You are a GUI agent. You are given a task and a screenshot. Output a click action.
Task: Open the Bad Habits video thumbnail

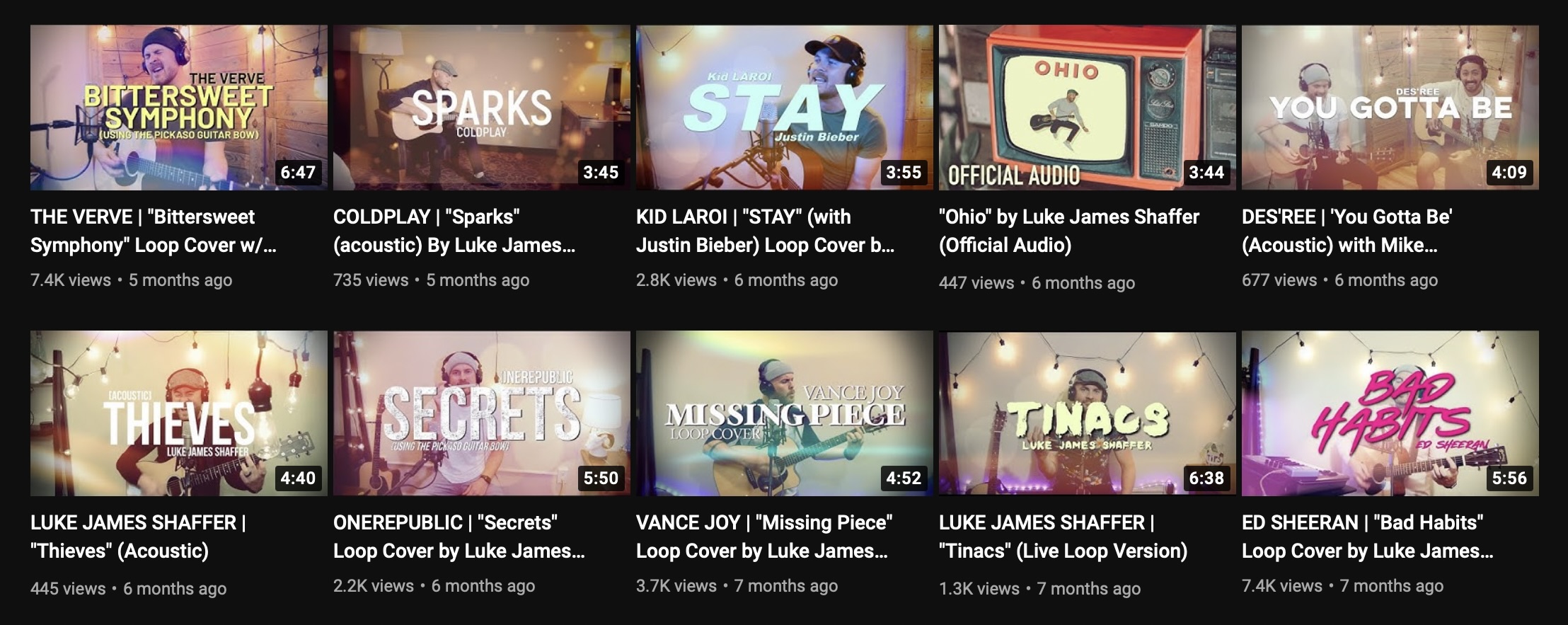tap(1390, 413)
